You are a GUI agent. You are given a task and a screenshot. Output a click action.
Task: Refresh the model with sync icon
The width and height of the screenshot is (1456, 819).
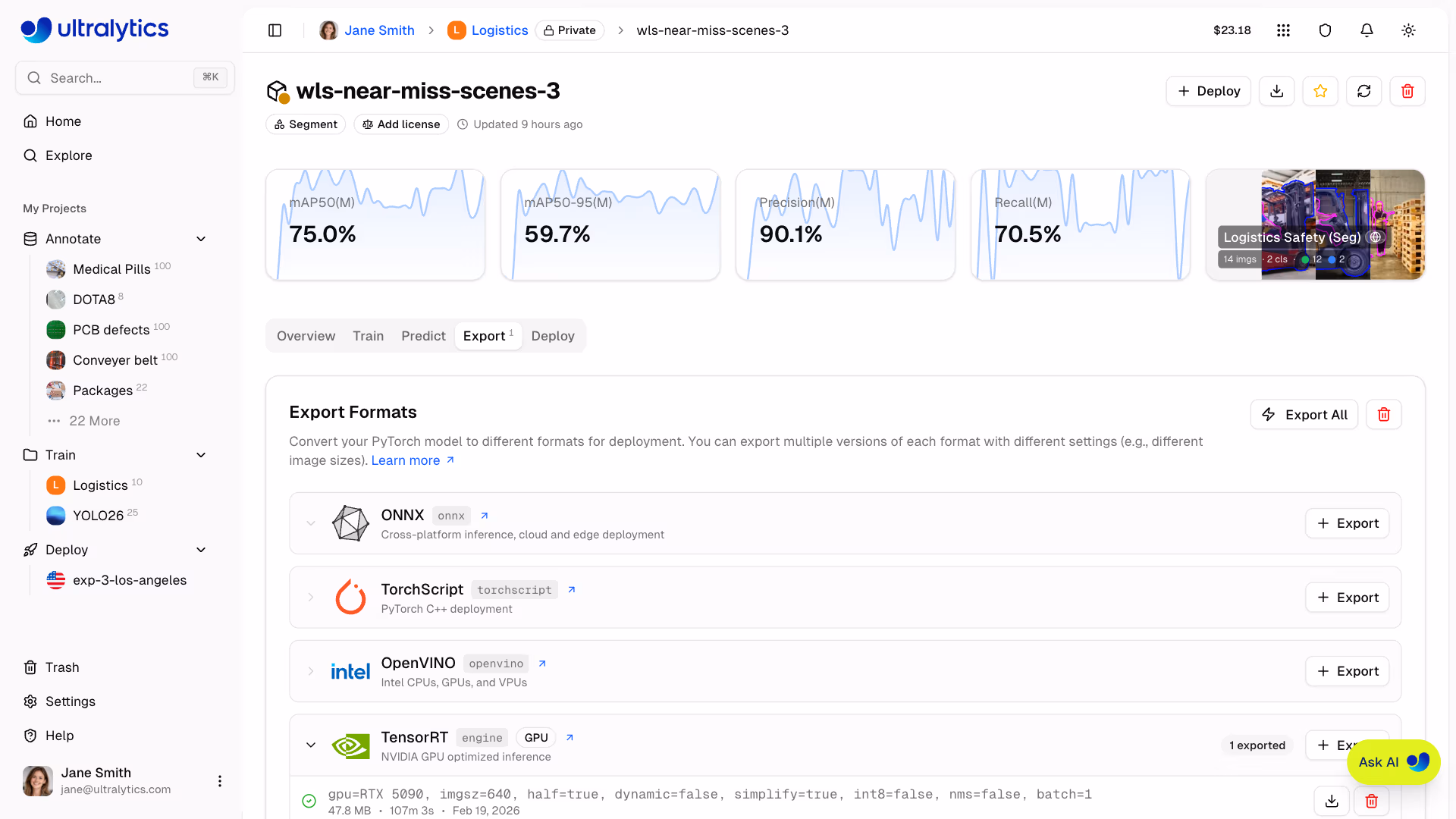1364,91
